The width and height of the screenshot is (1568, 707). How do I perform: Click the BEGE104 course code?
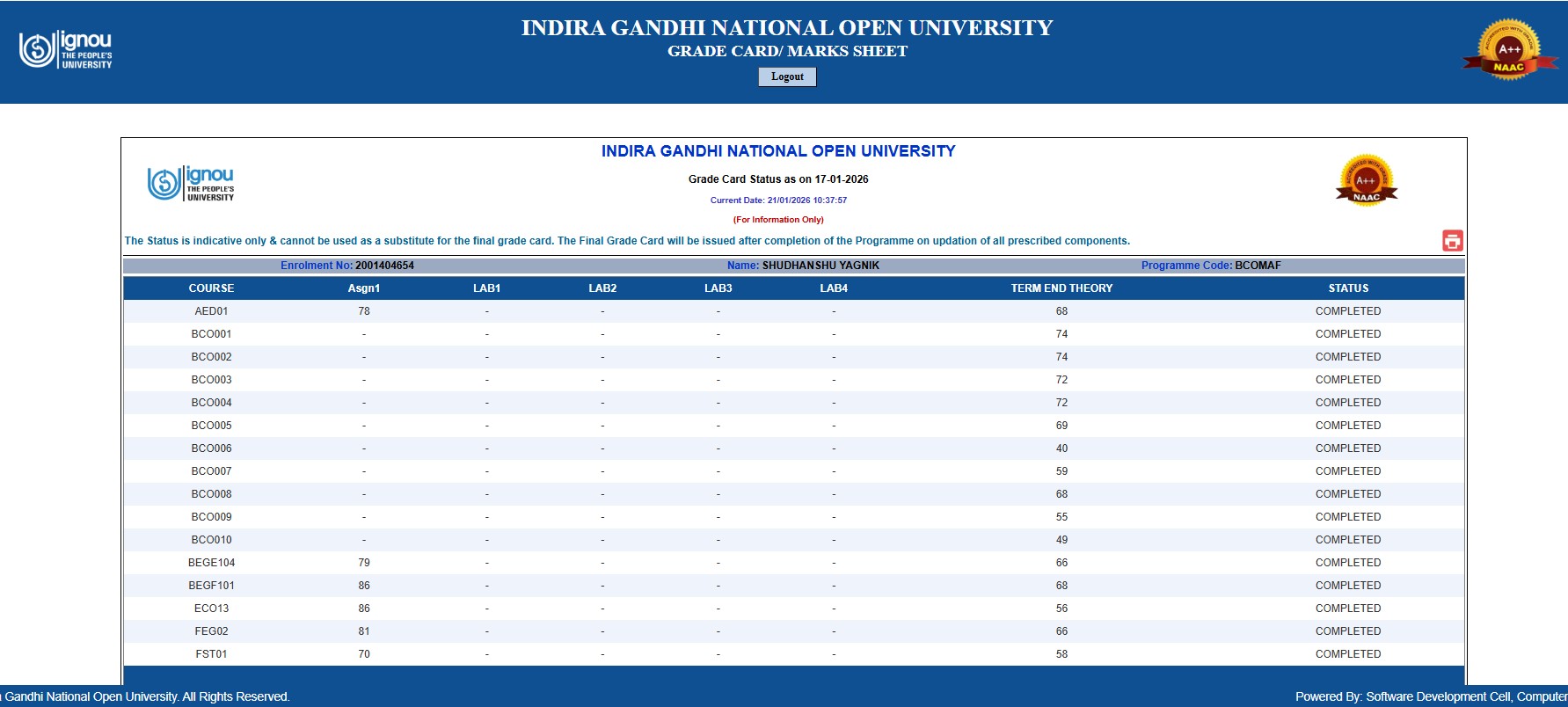211,563
